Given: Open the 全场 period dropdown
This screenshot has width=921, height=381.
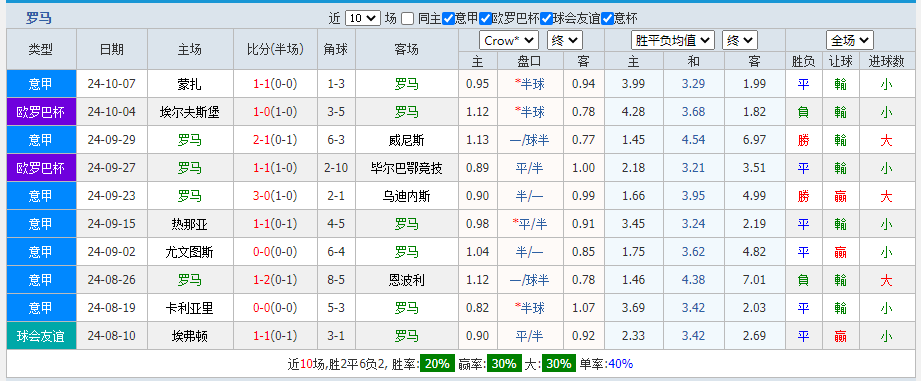Looking at the screenshot, I should pyautogui.click(x=849, y=41).
